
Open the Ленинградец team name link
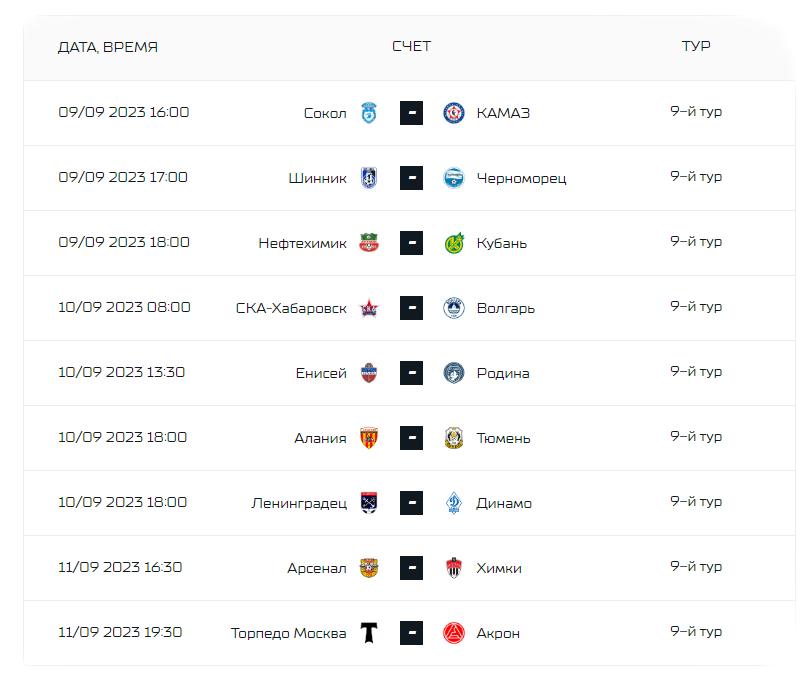tap(299, 504)
